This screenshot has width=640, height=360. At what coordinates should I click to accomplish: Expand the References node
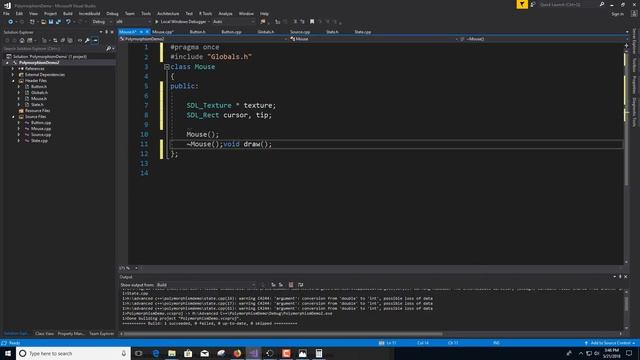pos(13,69)
